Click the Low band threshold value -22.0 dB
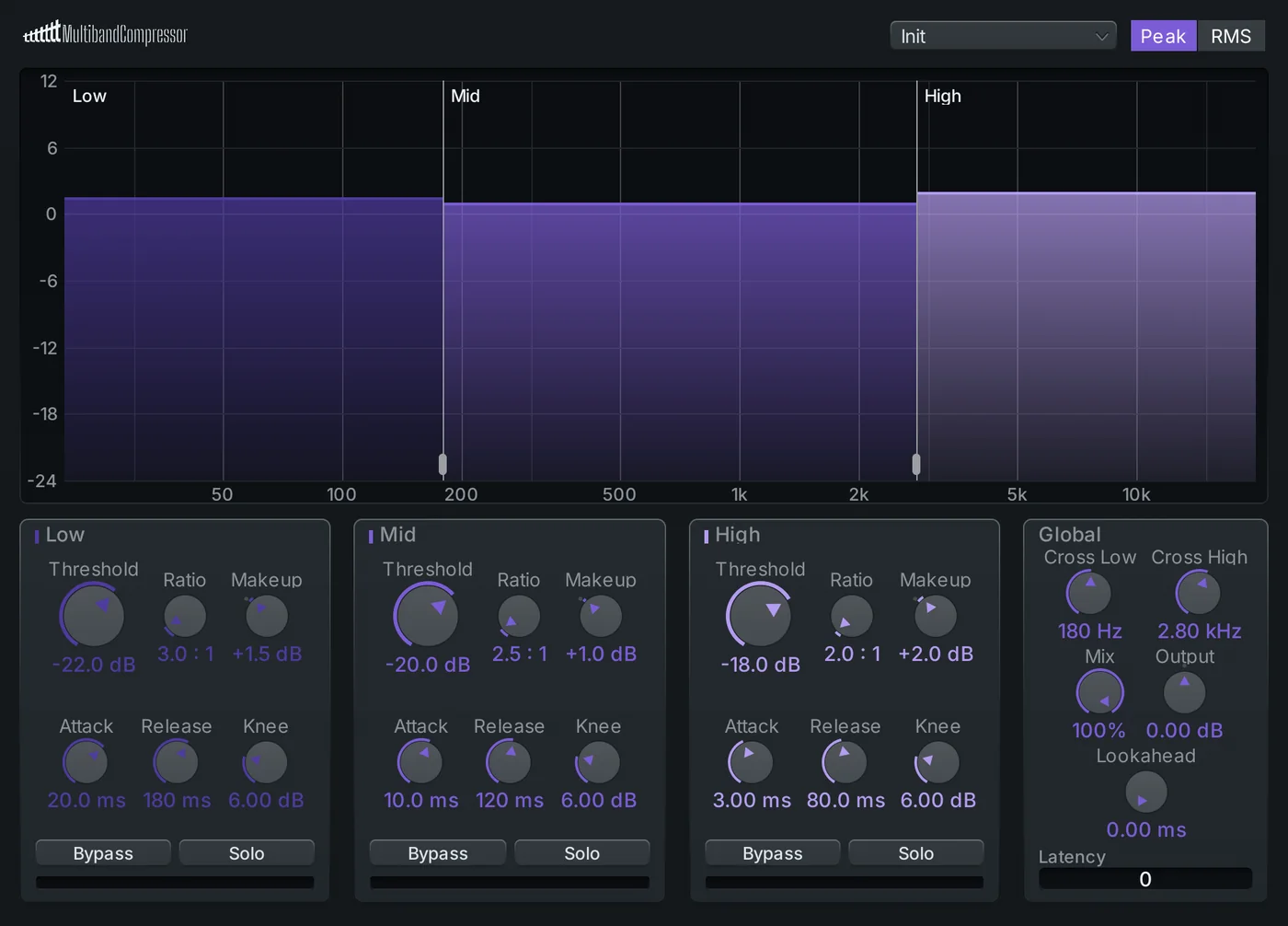The image size is (1288, 926). click(94, 665)
